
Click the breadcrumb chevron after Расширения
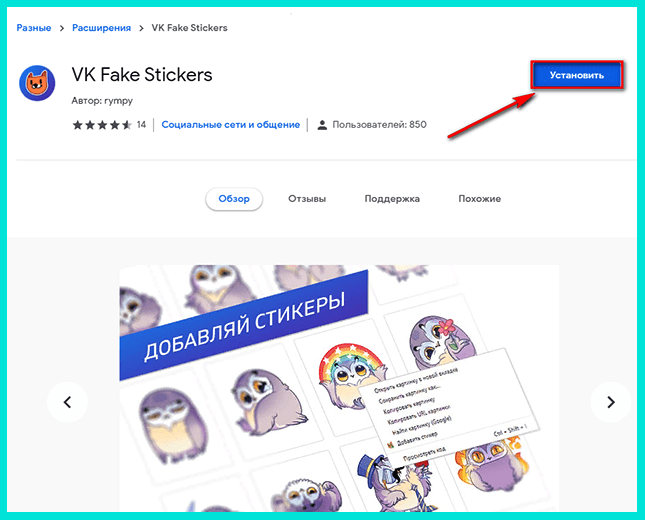coord(141,28)
